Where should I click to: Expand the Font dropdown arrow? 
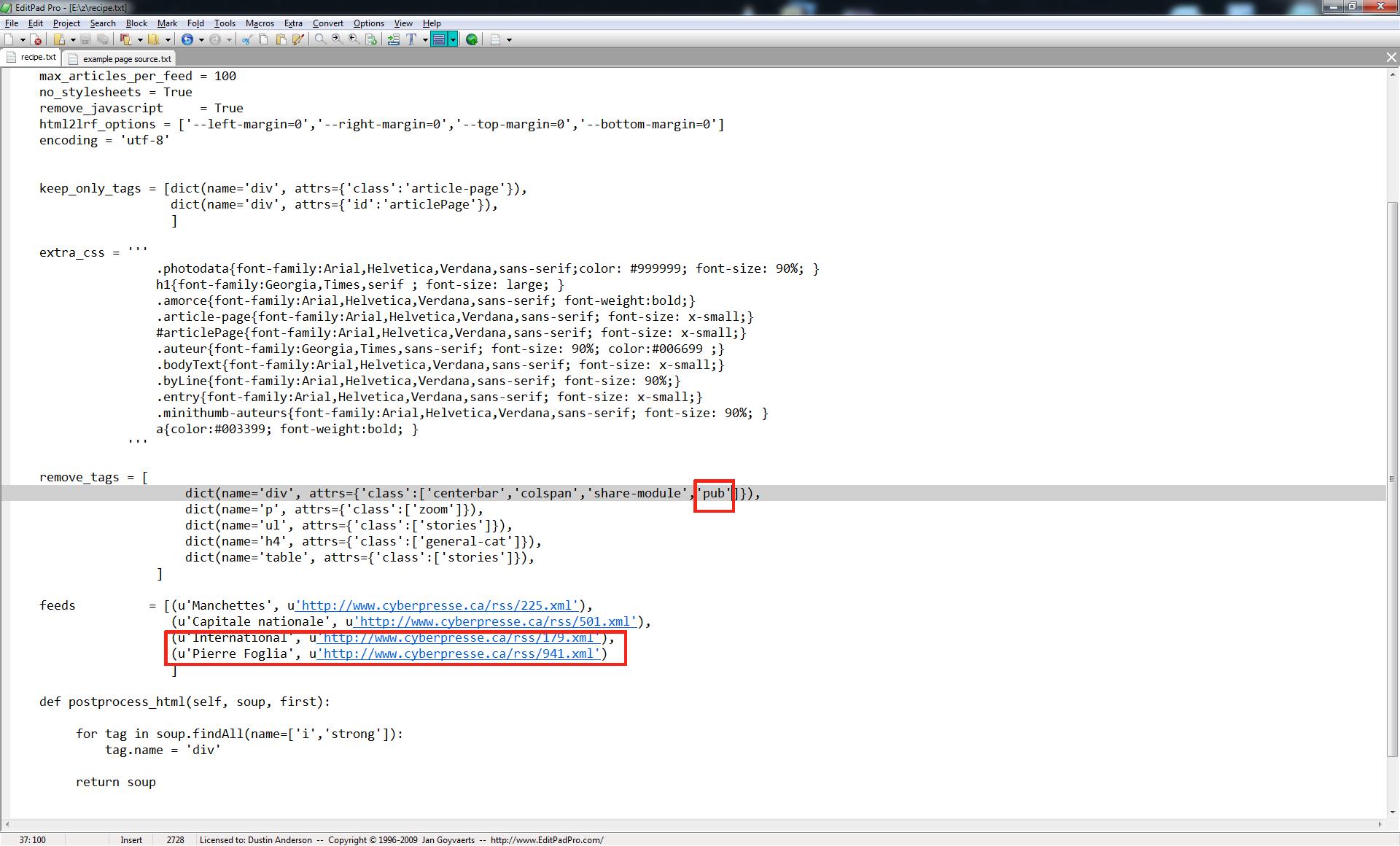coord(425,39)
